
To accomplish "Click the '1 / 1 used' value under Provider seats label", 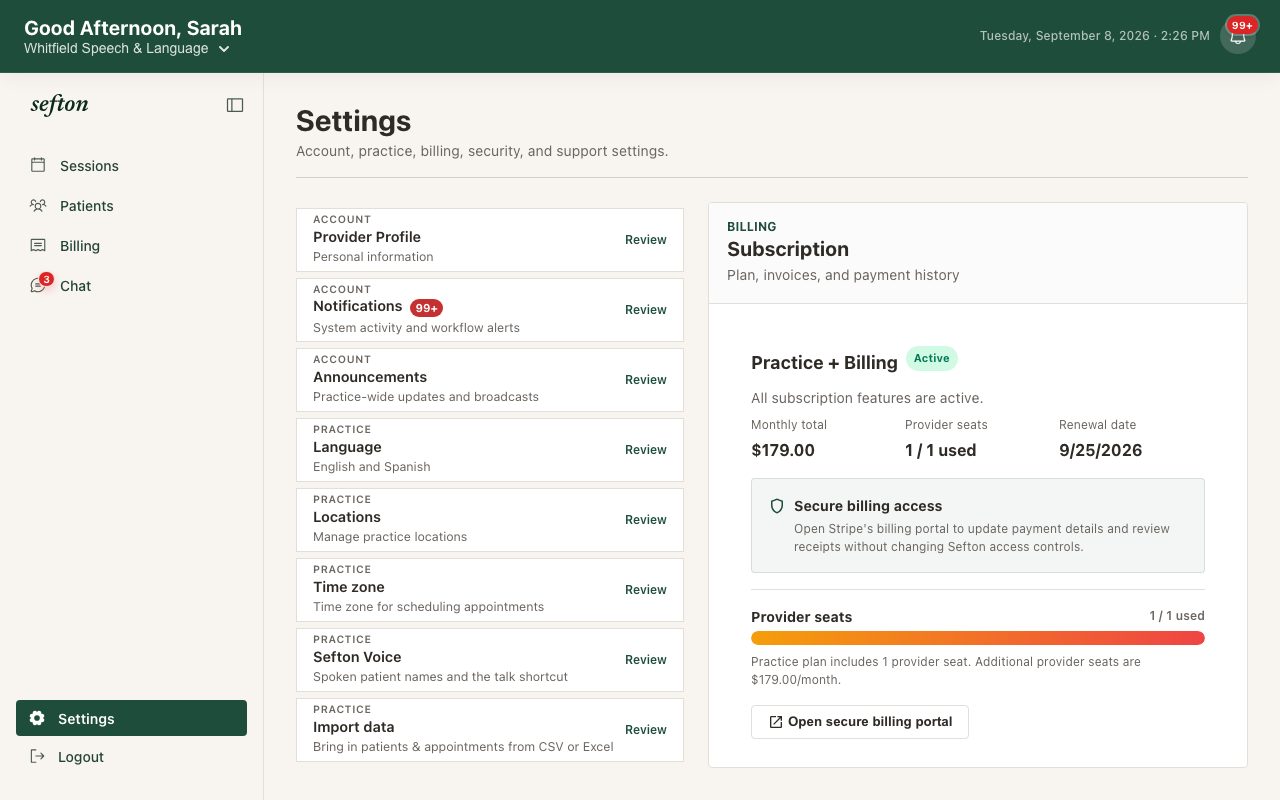I will 940,450.
